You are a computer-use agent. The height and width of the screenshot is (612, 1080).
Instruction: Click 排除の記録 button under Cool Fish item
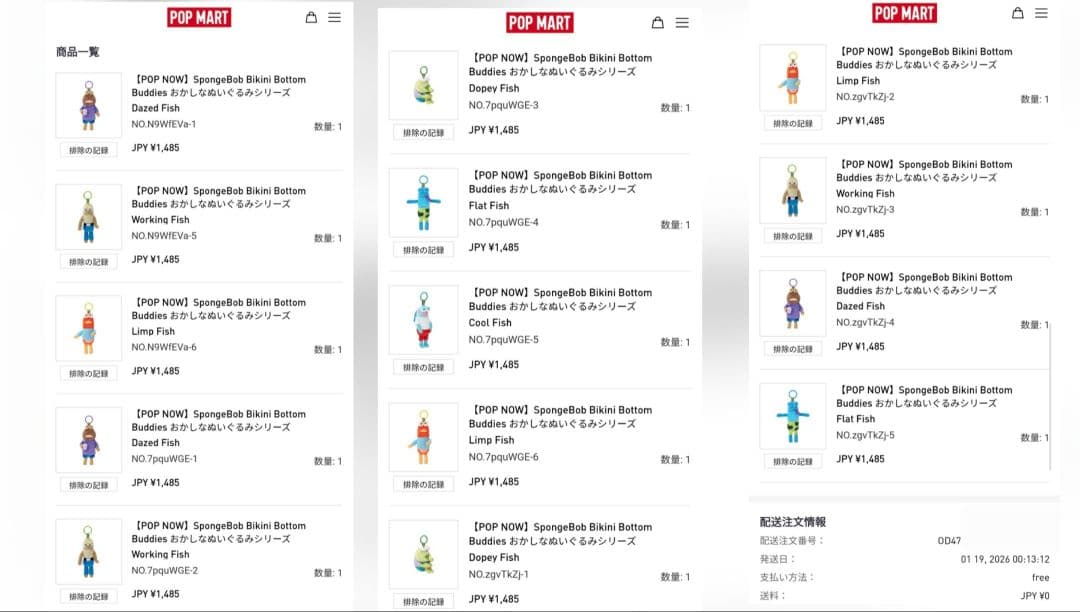pyautogui.click(x=423, y=367)
